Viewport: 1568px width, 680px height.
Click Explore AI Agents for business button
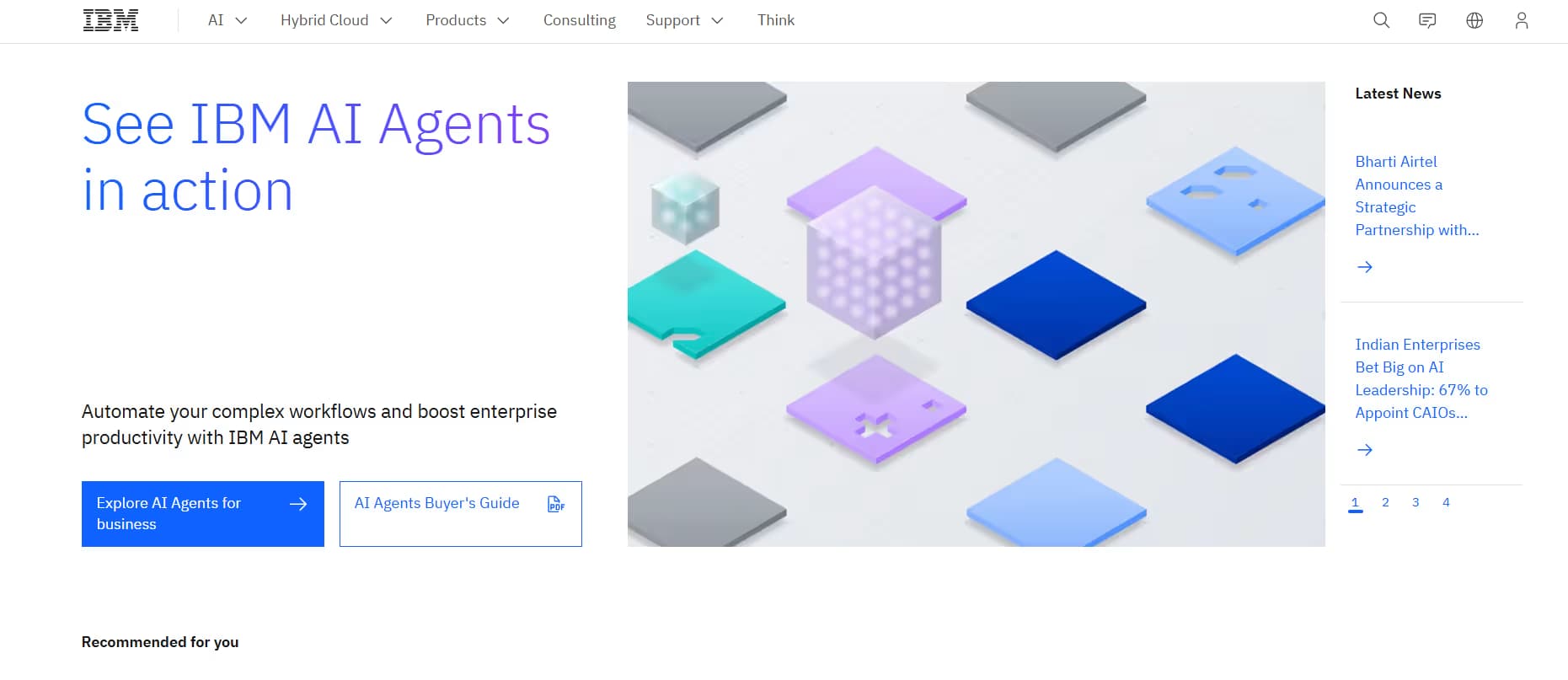coord(203,514)
